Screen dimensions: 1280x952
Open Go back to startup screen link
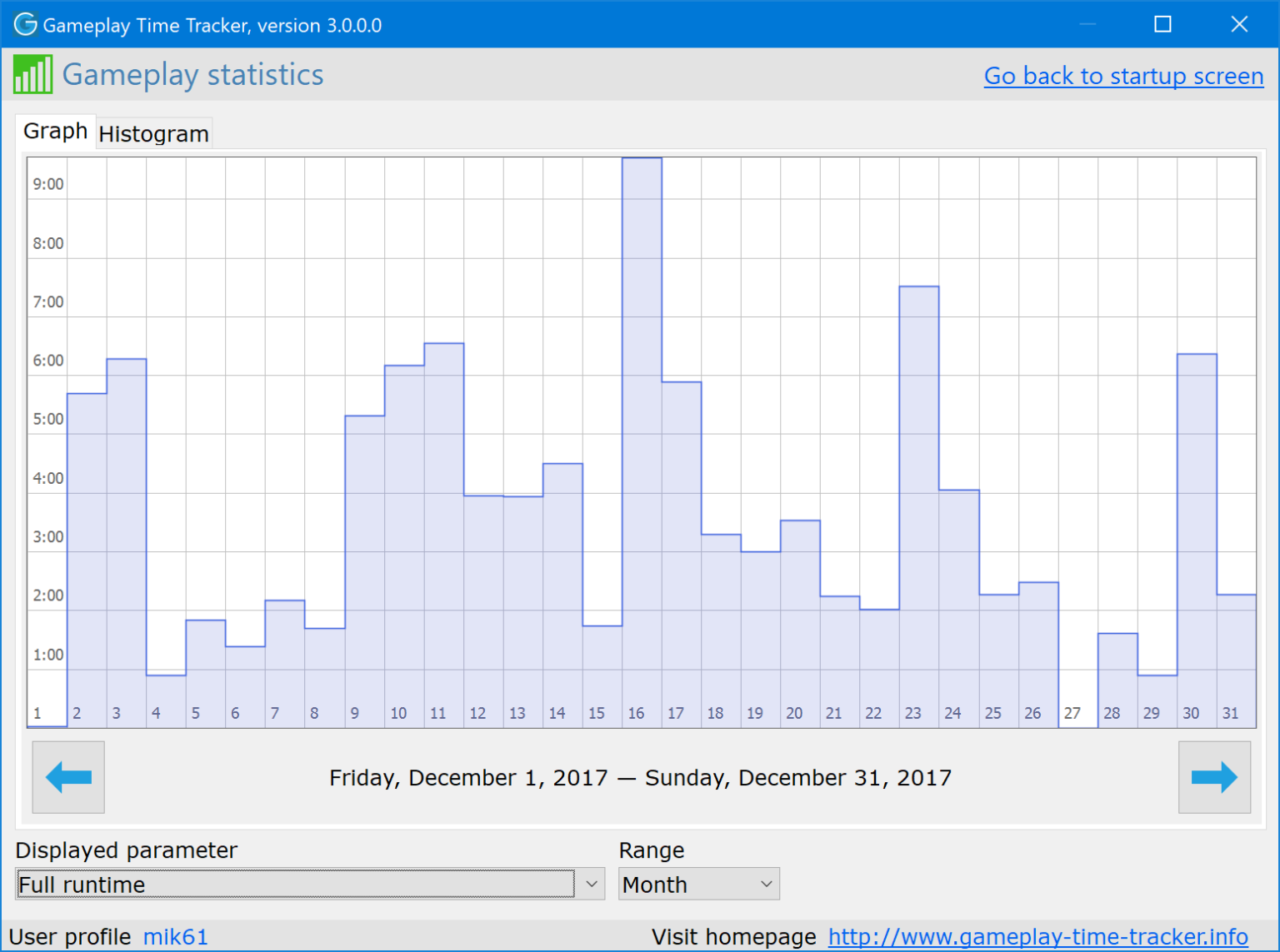click(1123, 76)
